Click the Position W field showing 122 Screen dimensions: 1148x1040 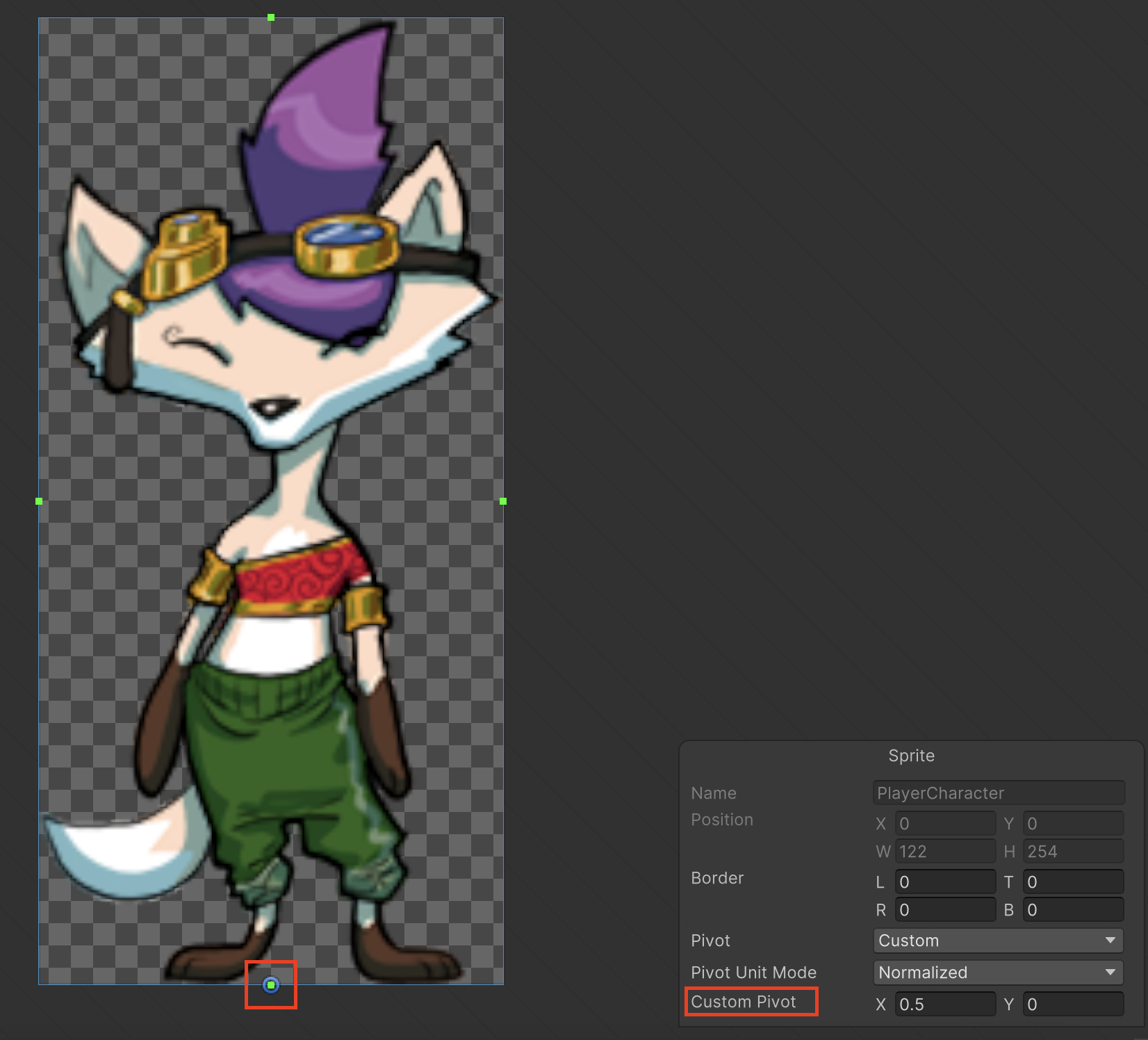click(x=945, y=852)
